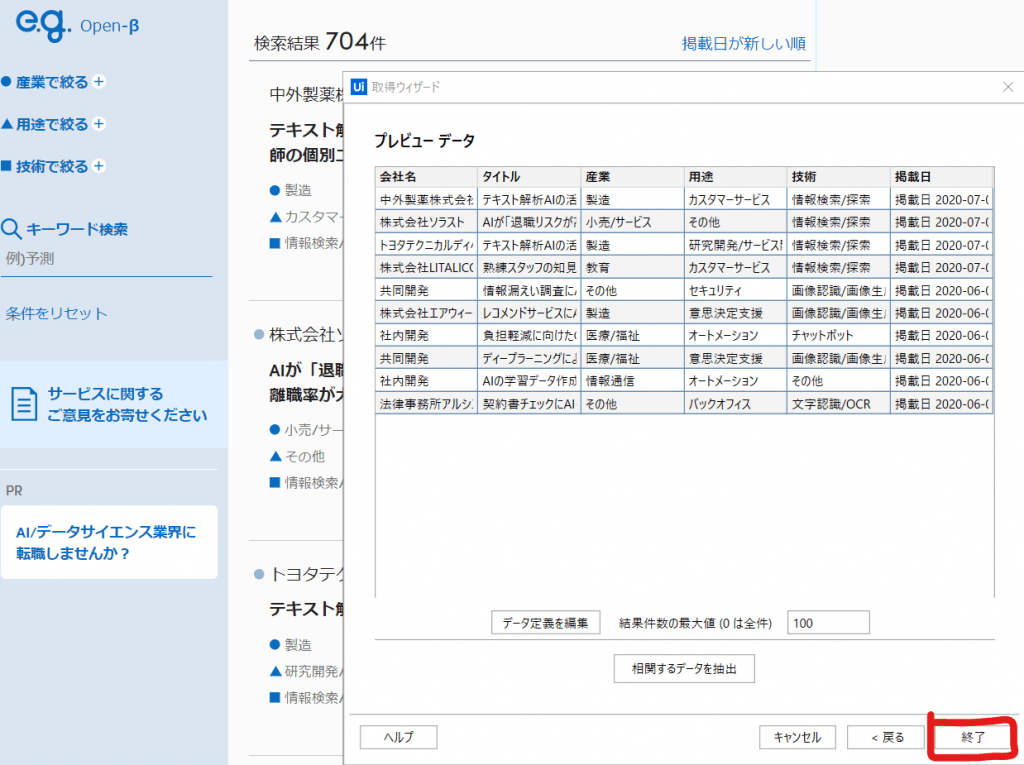Open the AI/データサイエンス業界 job change banner
Screen dimensions: 1024x765
(x=108, y=542)
